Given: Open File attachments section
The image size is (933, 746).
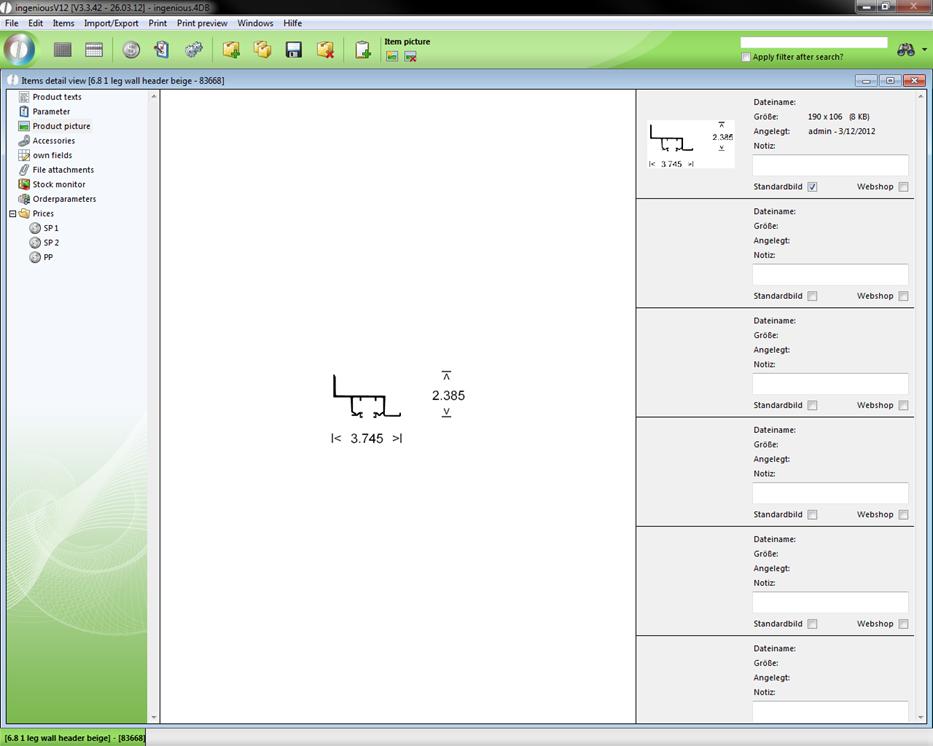Looking at the screenshot, I should tap(62, 170).
